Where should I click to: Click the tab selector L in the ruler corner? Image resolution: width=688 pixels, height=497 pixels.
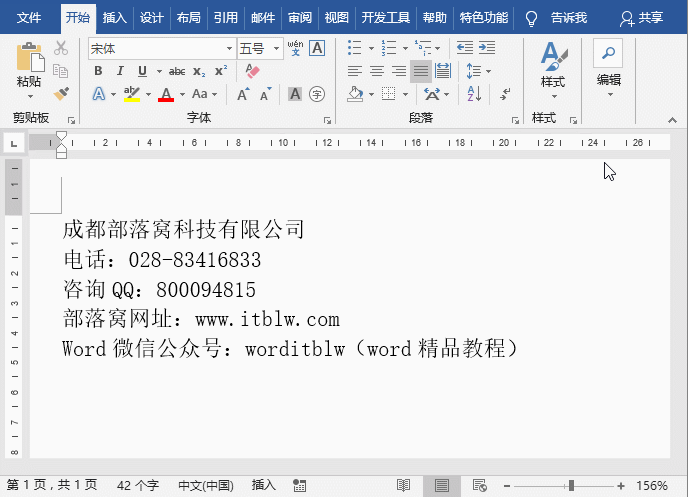pos(14,143)
